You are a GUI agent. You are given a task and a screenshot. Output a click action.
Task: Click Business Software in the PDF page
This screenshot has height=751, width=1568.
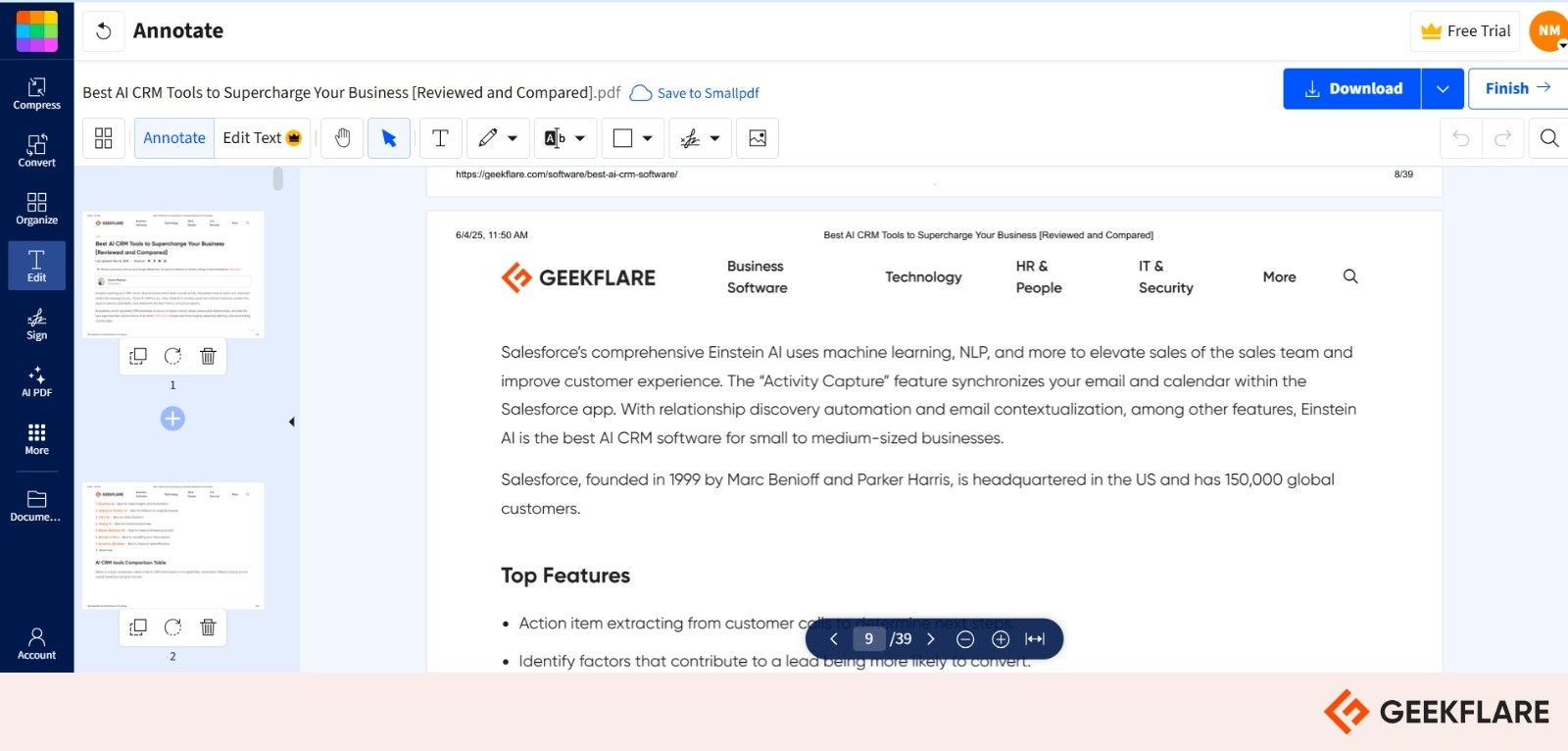(x=757, y=277)
